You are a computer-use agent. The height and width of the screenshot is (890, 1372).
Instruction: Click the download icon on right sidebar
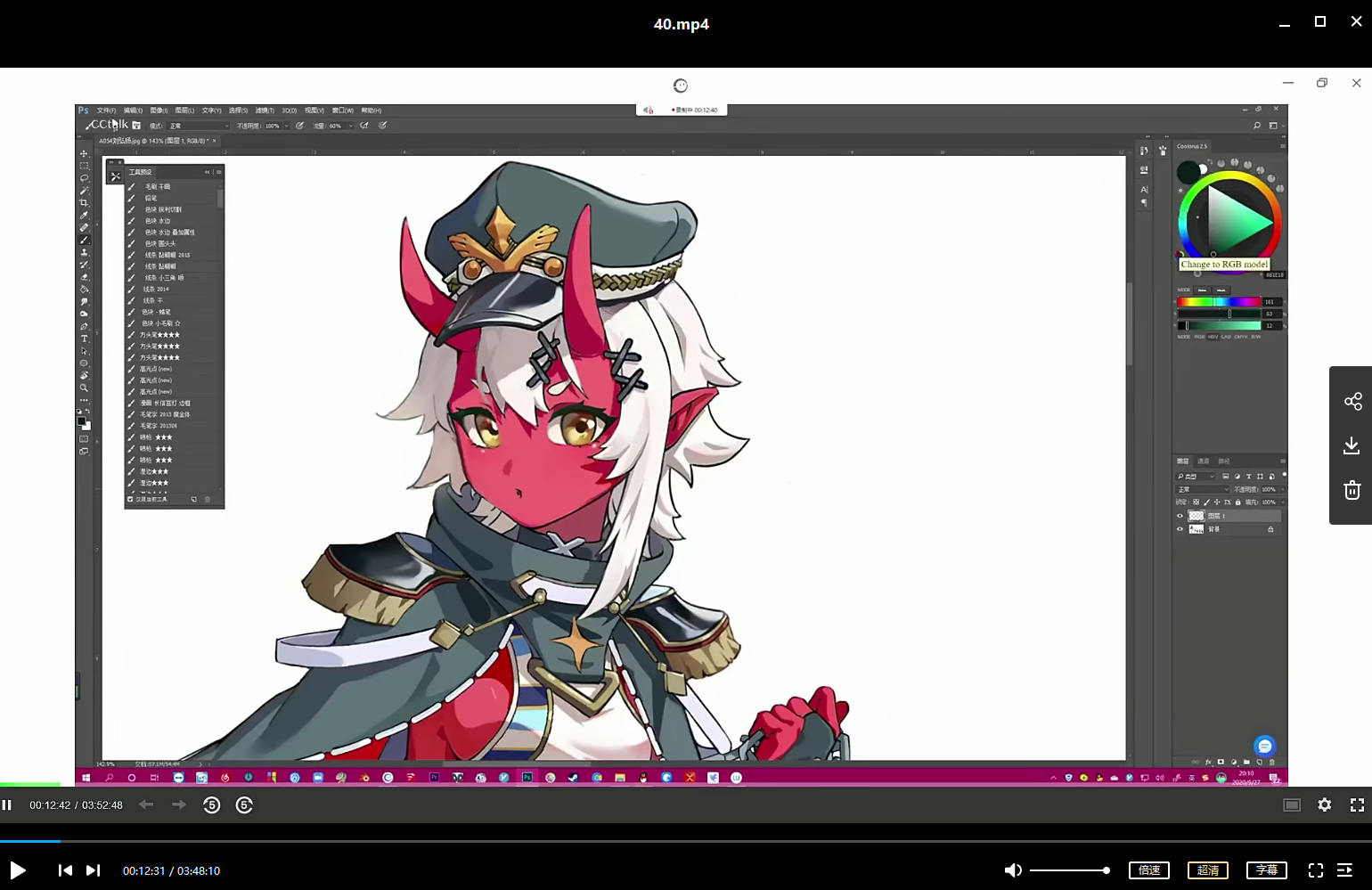1352,445
